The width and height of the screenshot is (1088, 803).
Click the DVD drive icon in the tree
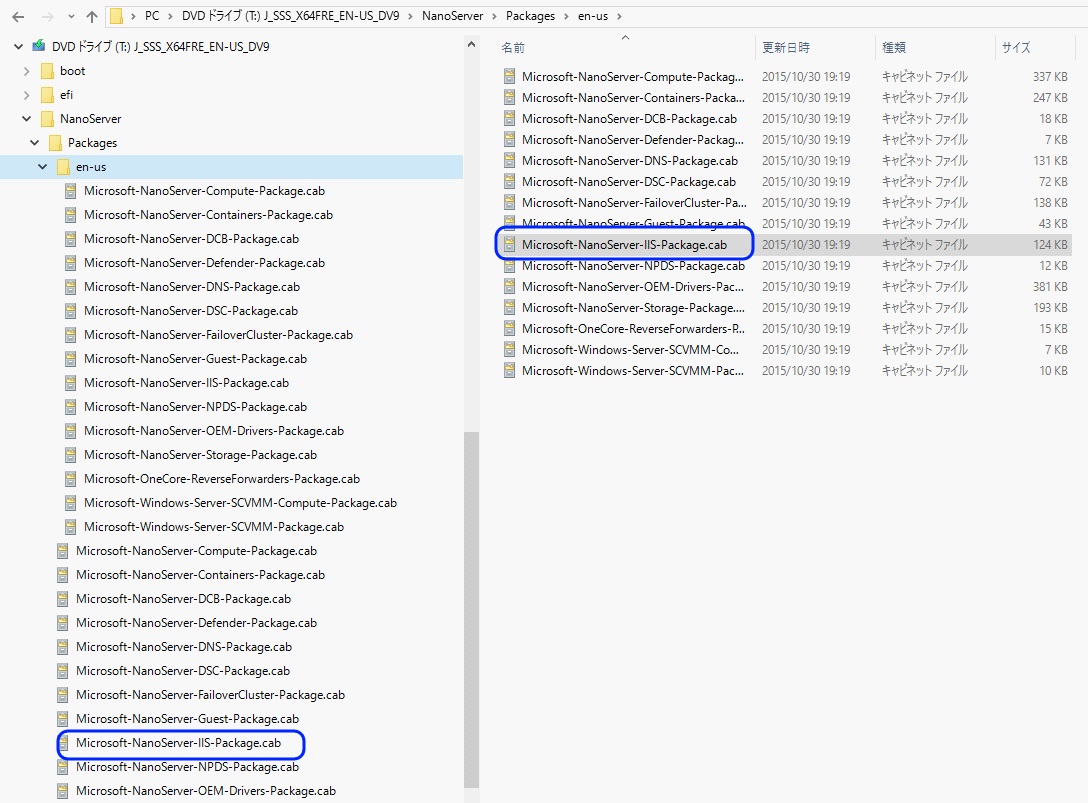39,47
